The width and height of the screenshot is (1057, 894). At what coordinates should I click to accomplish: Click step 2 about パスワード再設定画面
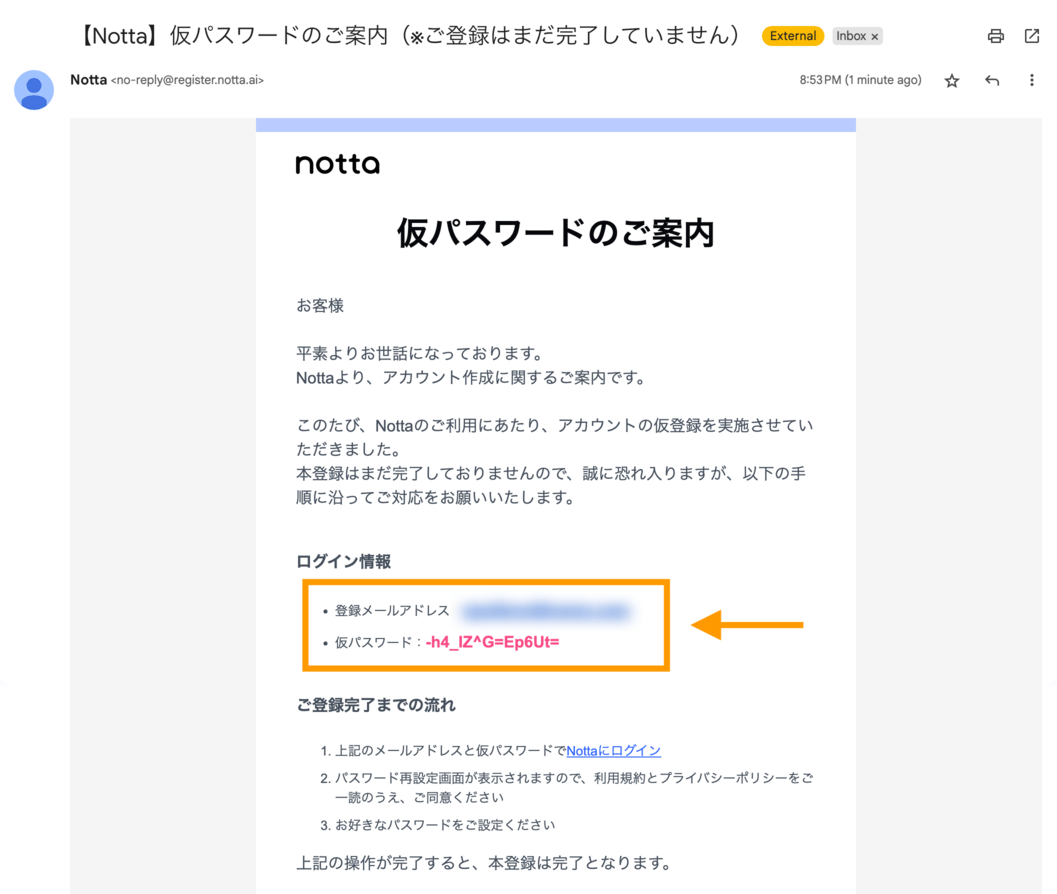click(x=574, y=787)
